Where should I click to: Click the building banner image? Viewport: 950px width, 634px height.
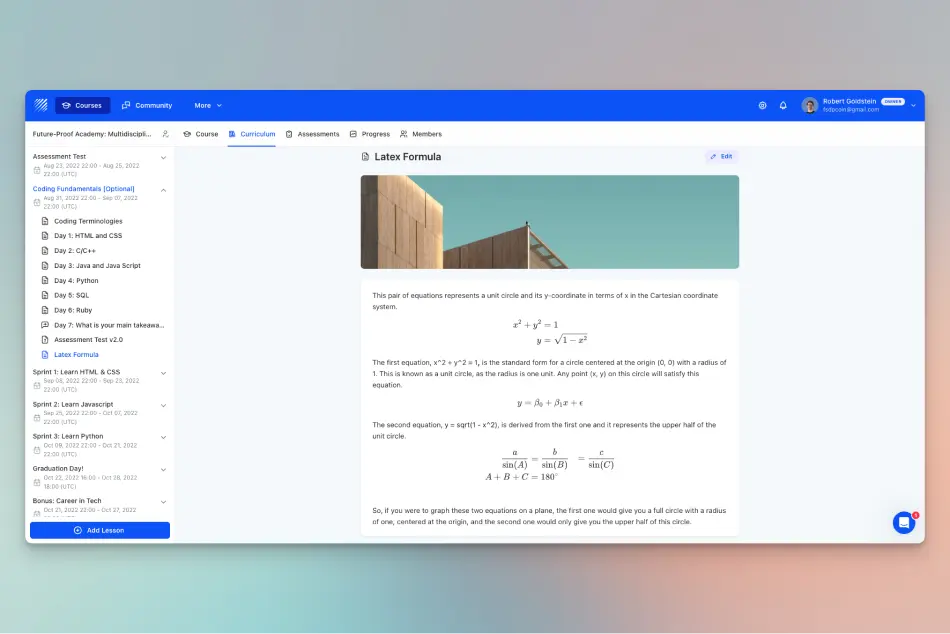(550, 222)
